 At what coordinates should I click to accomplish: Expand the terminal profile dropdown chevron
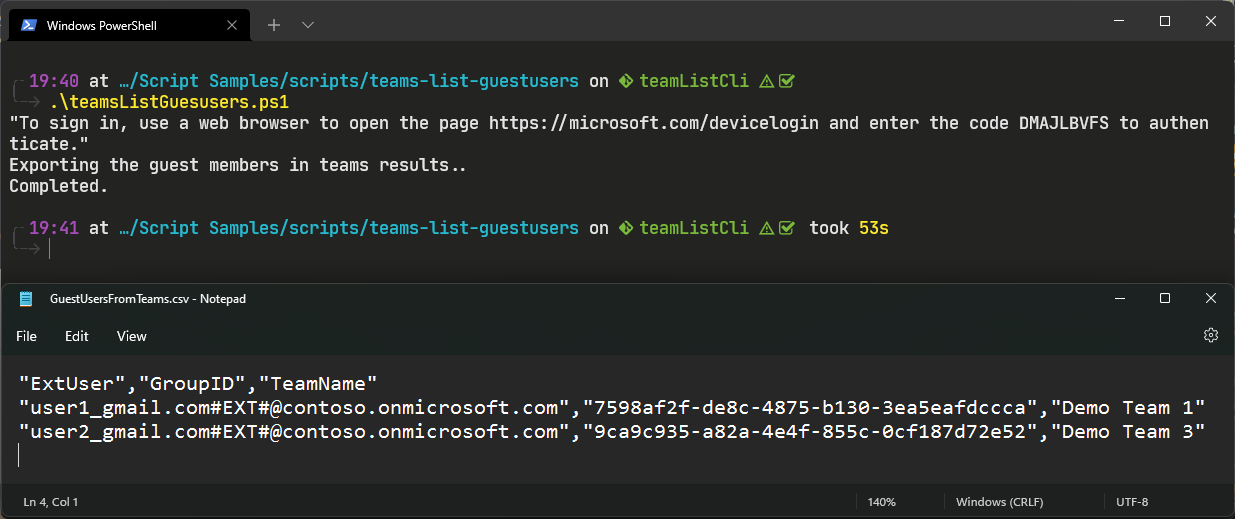coord(307,25)
